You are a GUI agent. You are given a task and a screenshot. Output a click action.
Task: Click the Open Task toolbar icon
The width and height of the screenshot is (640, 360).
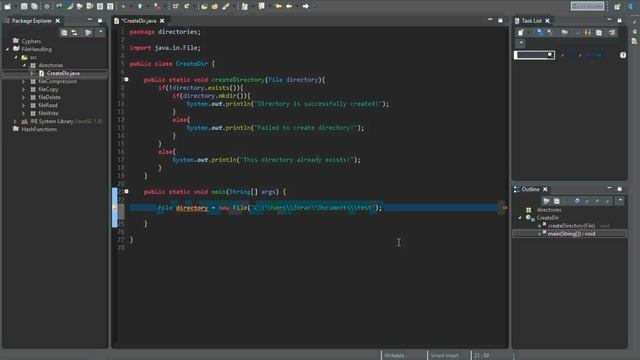[215, 6]
